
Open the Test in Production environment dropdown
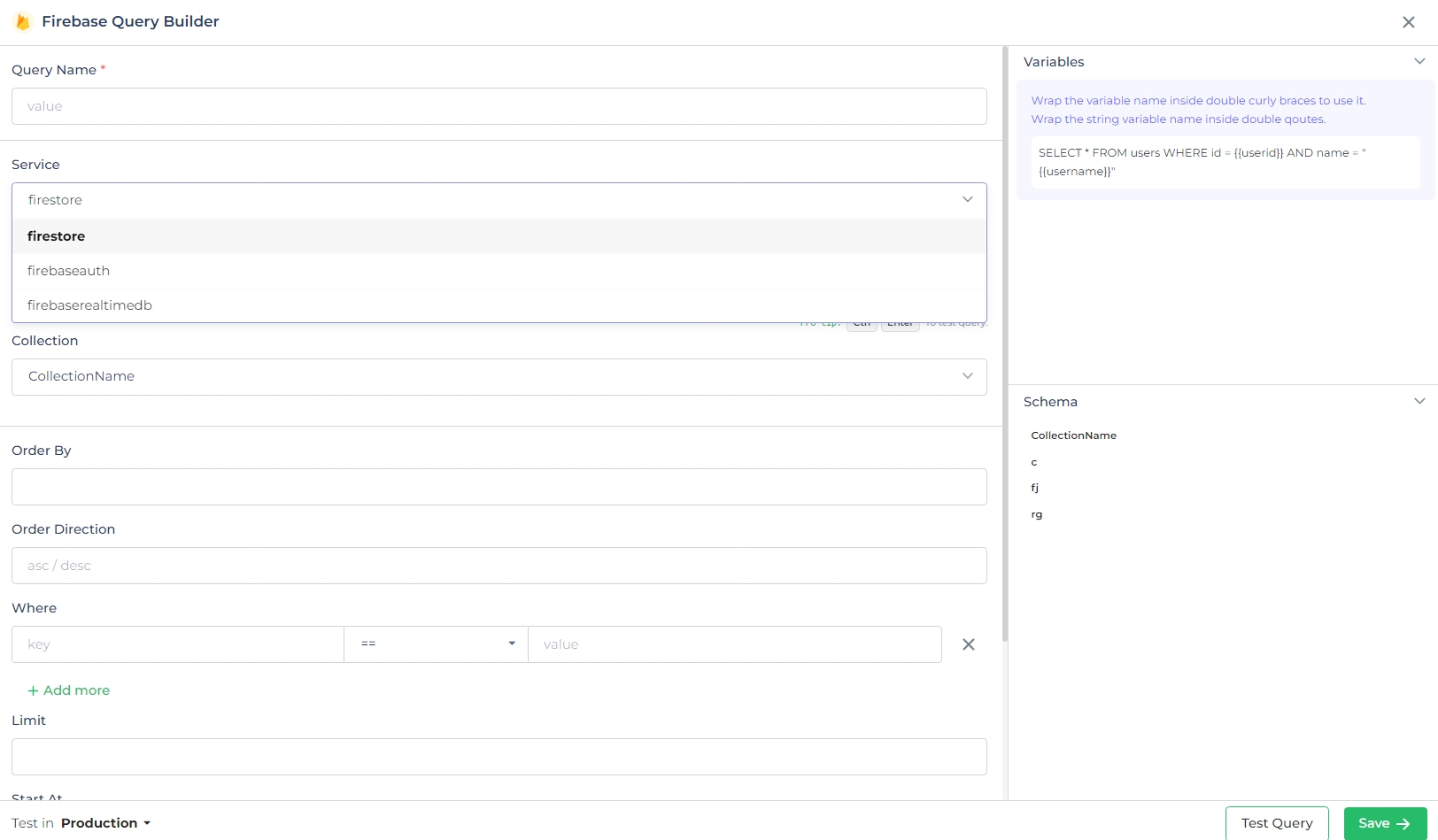click(x=105, y=823)
